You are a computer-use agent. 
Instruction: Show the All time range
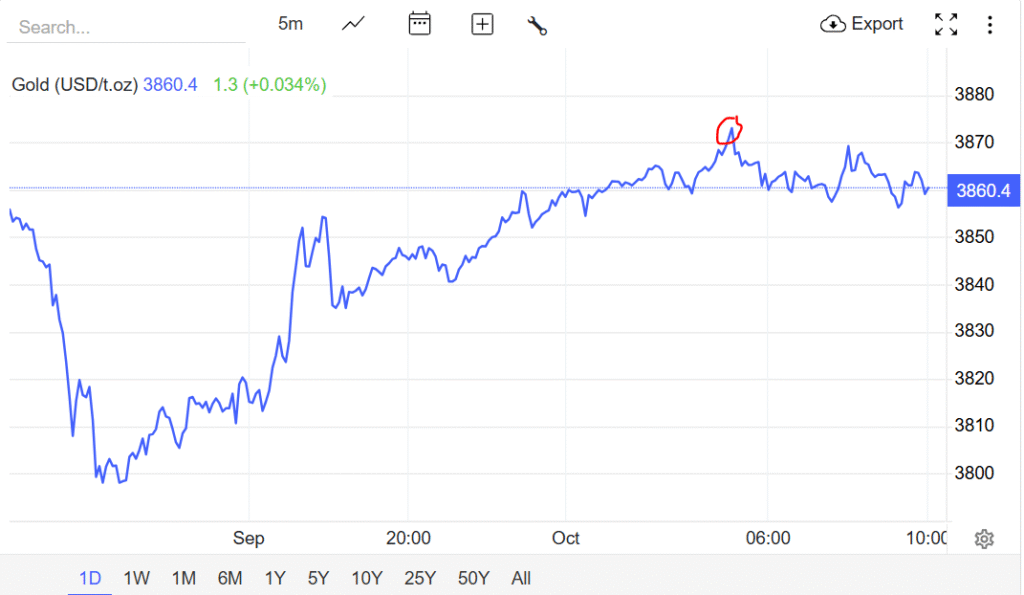520,578
